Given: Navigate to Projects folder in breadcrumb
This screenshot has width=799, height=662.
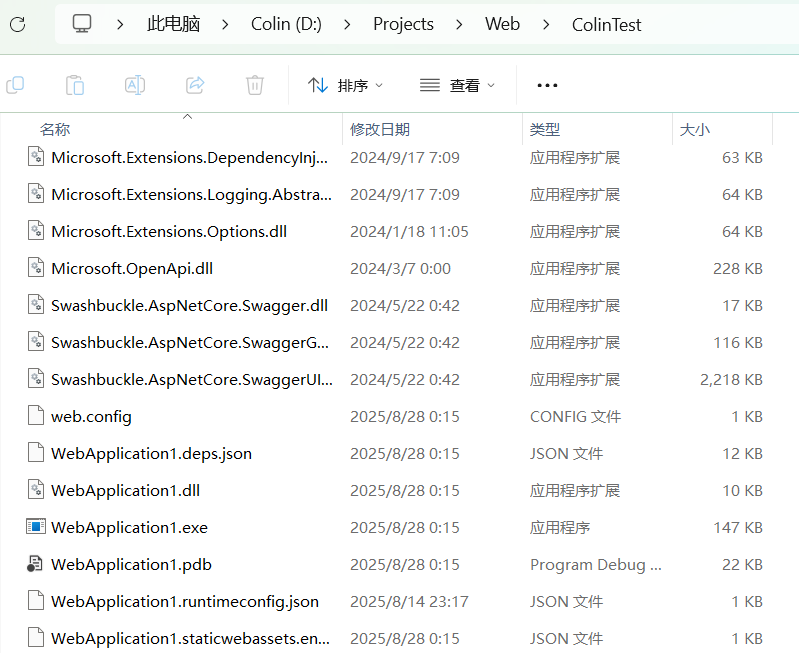Looking at the screenshot, I should tap(403, 24).
